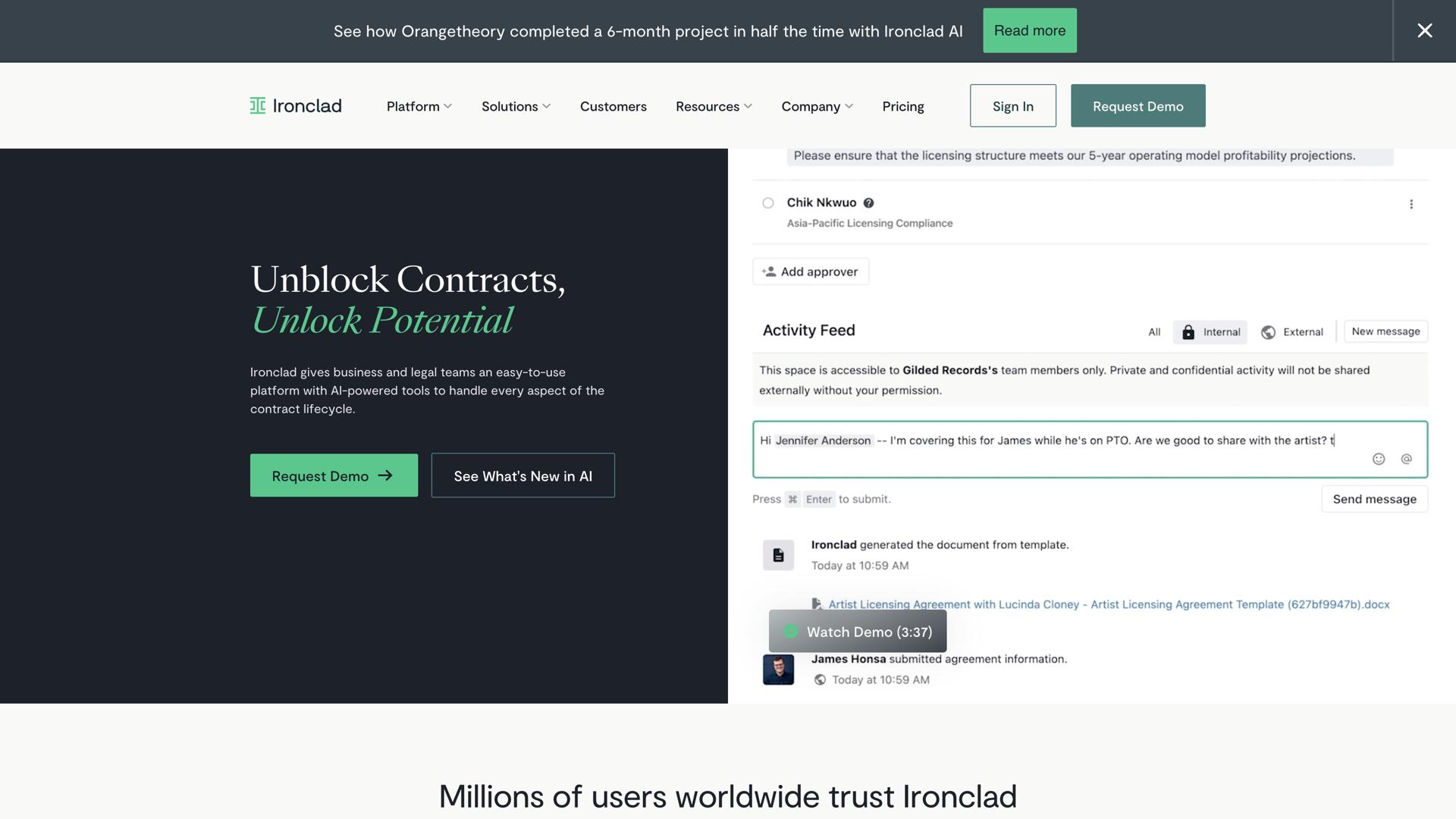Viewport: 1456px width, 819px height.
Task: Click the help icon beside Chik Nkwuo
Action: coord(868,202)
